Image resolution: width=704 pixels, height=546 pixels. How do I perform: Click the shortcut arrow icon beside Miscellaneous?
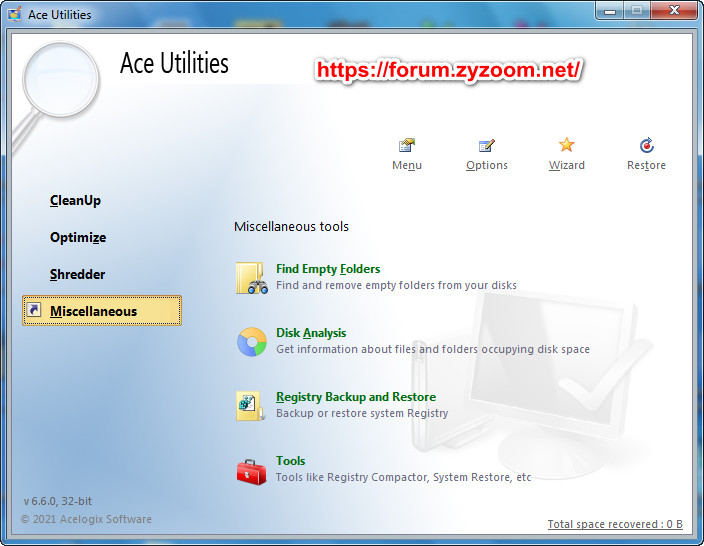coord(34,310)
